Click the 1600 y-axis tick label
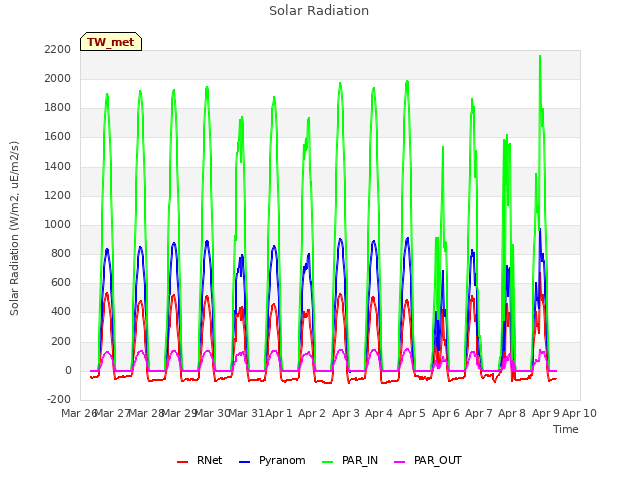Viewport: 640px width, 480px height. [x=58, y=137]
